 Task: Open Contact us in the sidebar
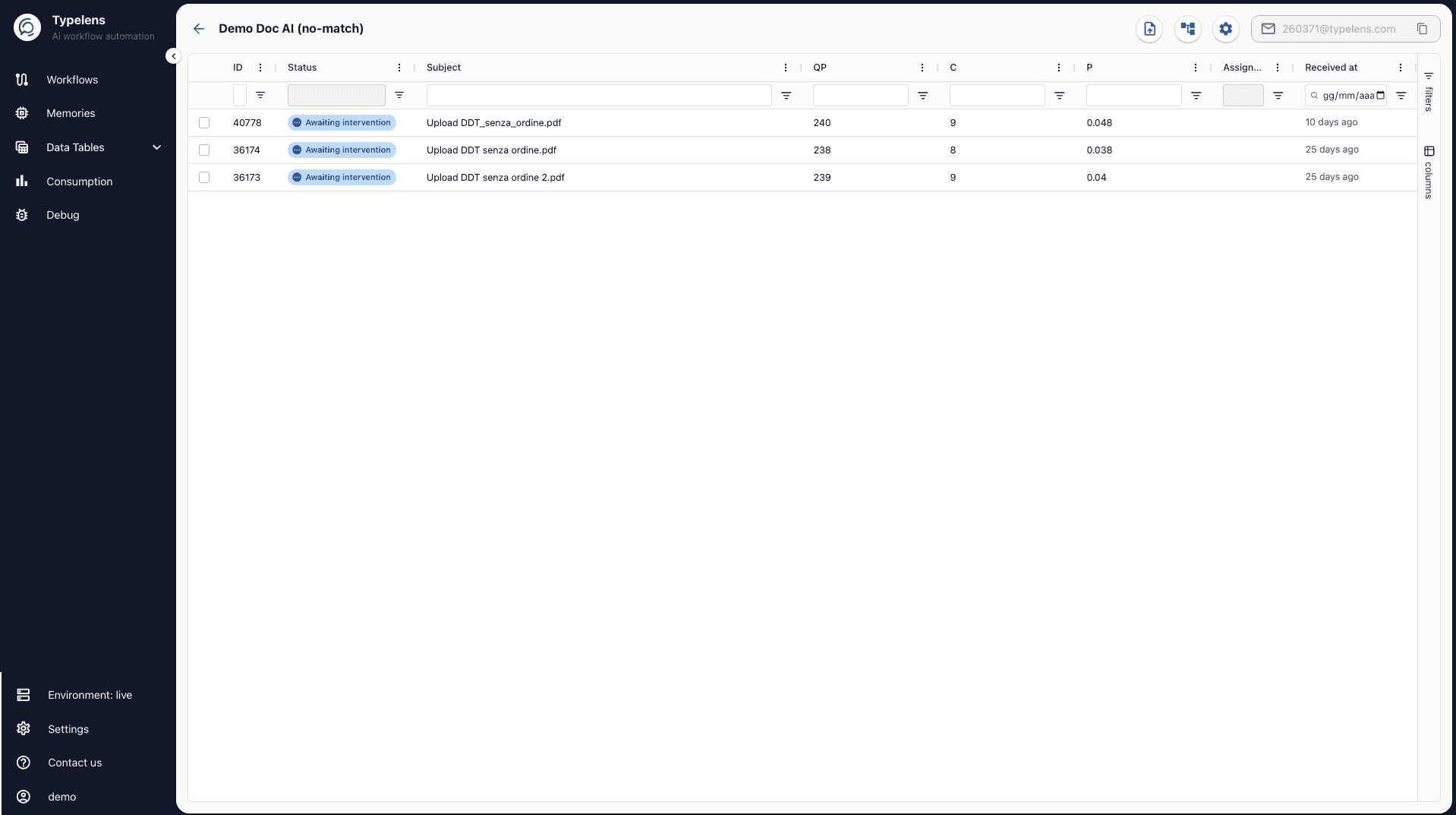point(74,763)
